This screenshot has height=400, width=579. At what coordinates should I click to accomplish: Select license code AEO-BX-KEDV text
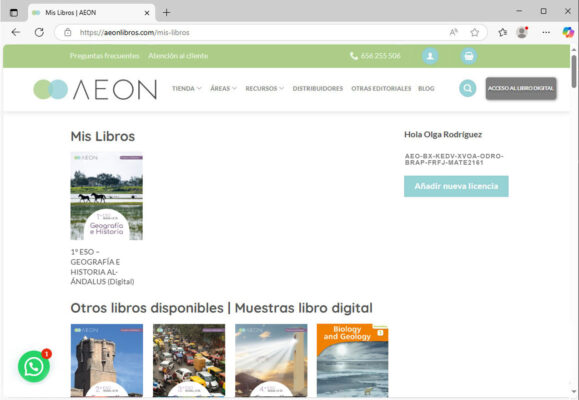(454, 159)
